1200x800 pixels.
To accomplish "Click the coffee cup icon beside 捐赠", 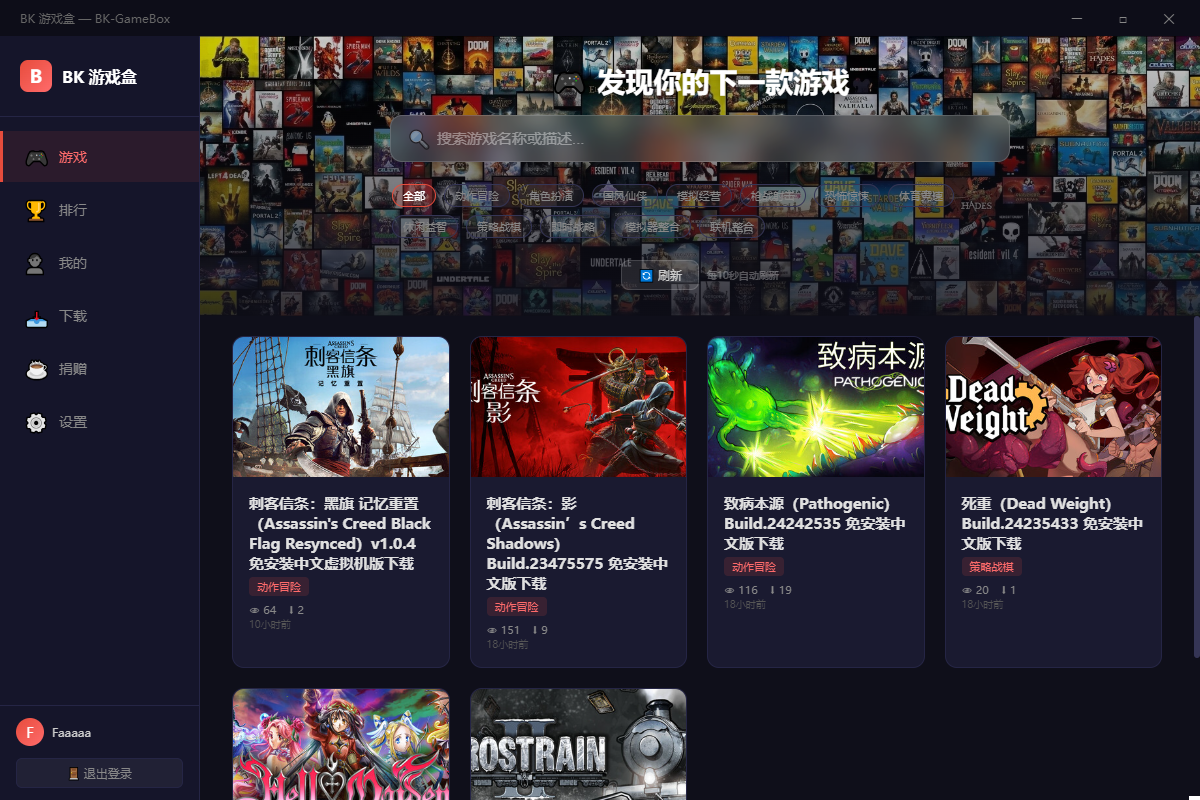I will point(36,369).
